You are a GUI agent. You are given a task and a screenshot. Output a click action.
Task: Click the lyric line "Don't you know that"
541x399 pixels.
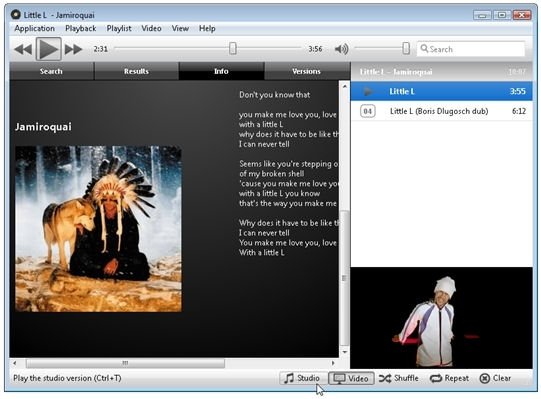tap(275, 95)
